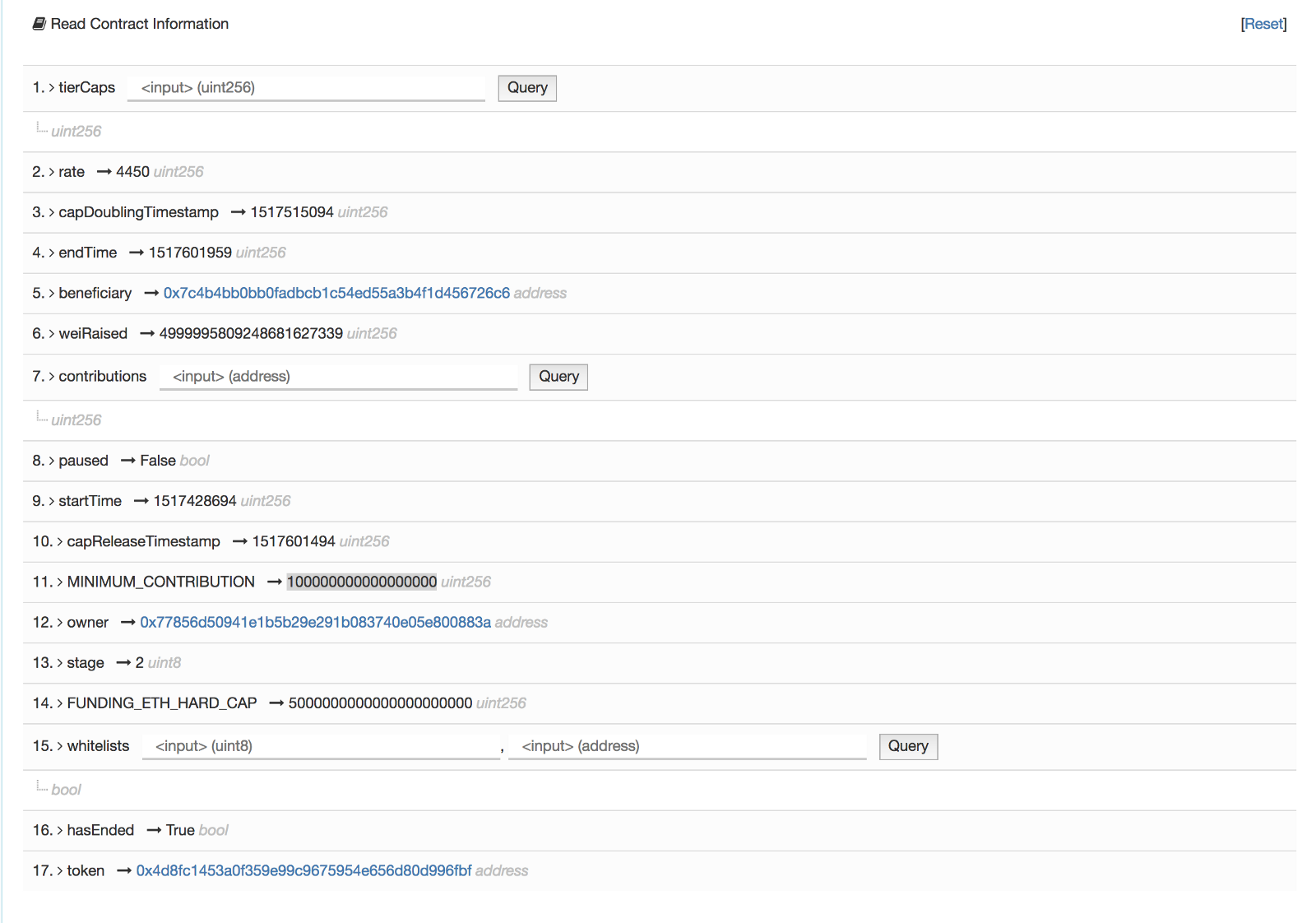Click the arrow icon next to stage

pos(123,663)
